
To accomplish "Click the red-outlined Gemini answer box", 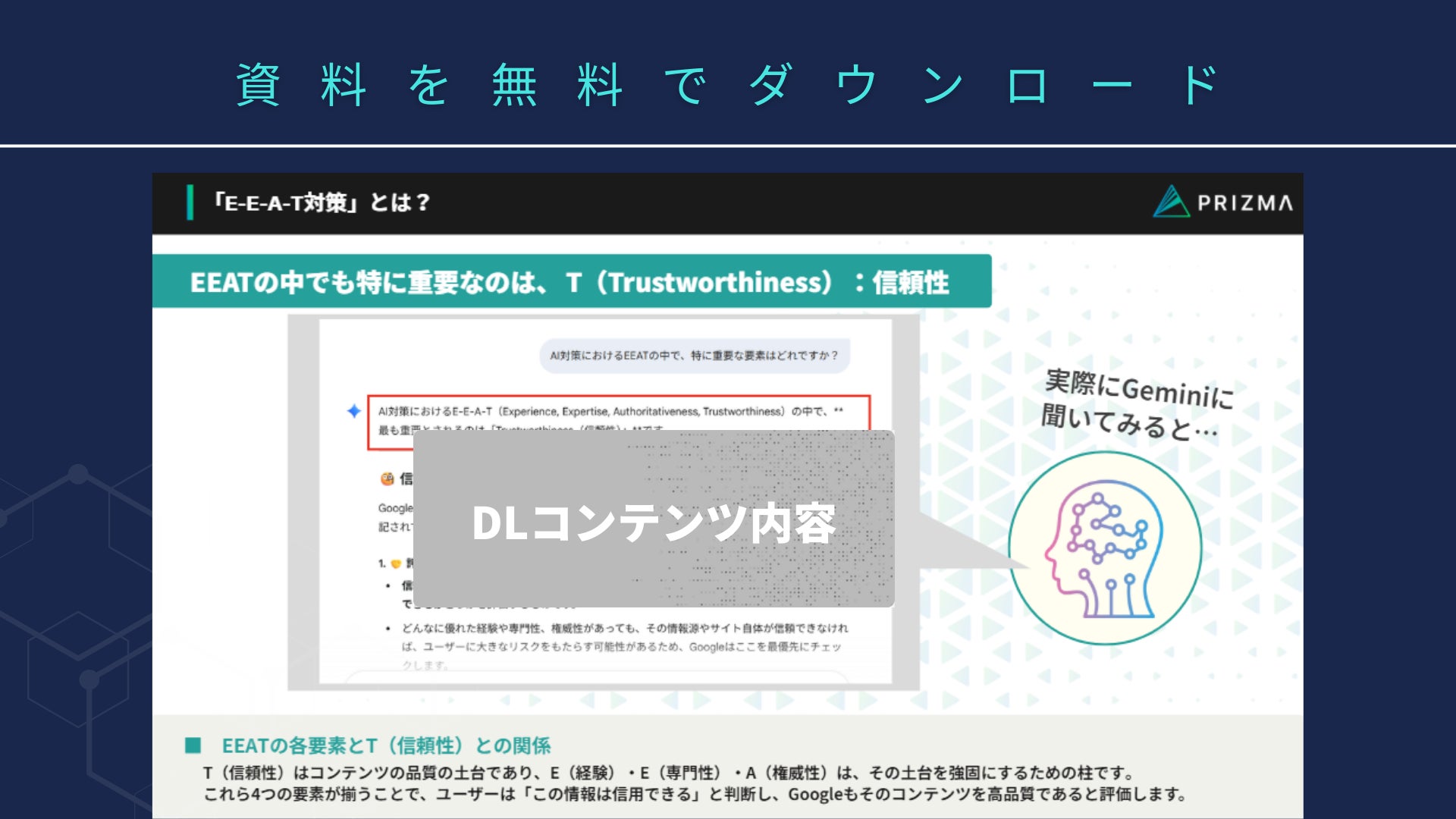I will (618, 413).
